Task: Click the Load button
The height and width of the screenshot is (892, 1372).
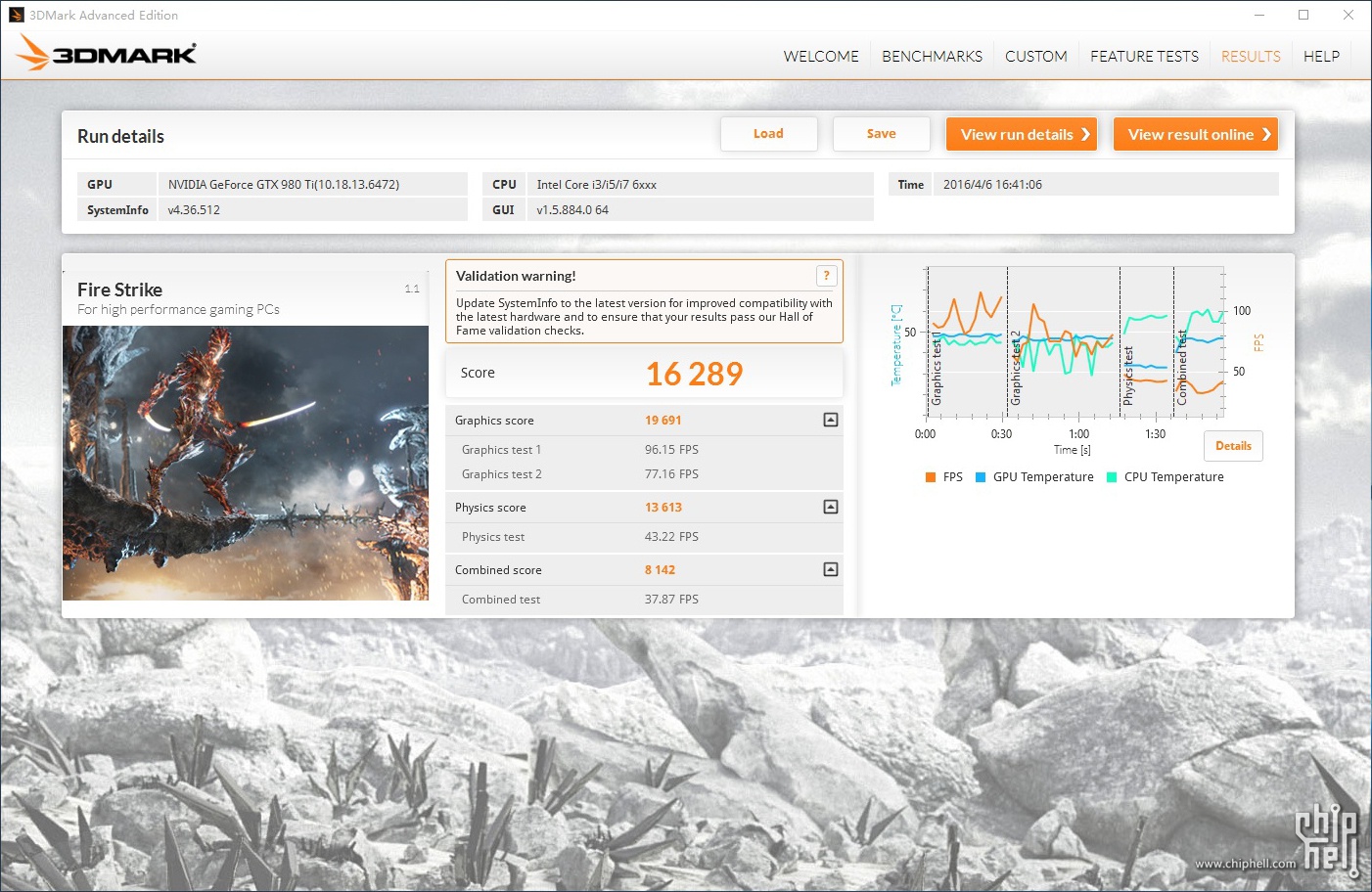Action: coord(768,134)
